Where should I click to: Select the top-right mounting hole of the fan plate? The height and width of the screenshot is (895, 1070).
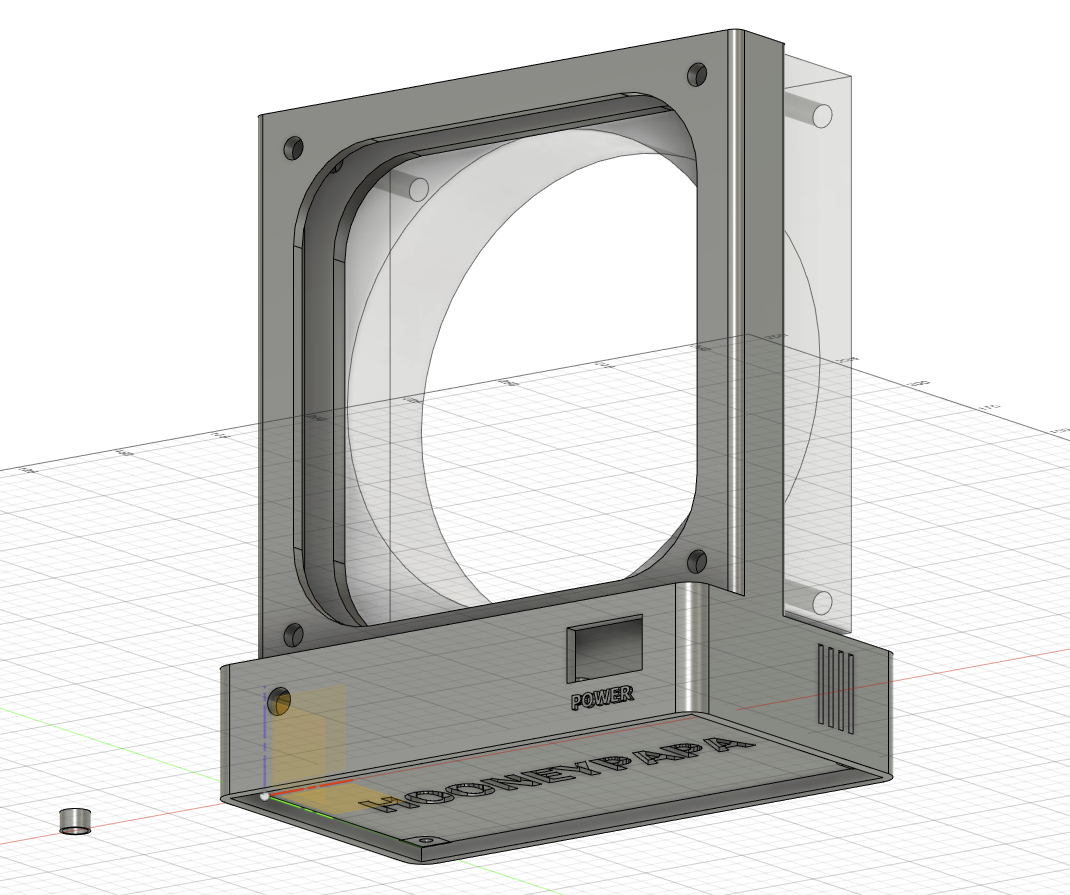click(697, 74)
